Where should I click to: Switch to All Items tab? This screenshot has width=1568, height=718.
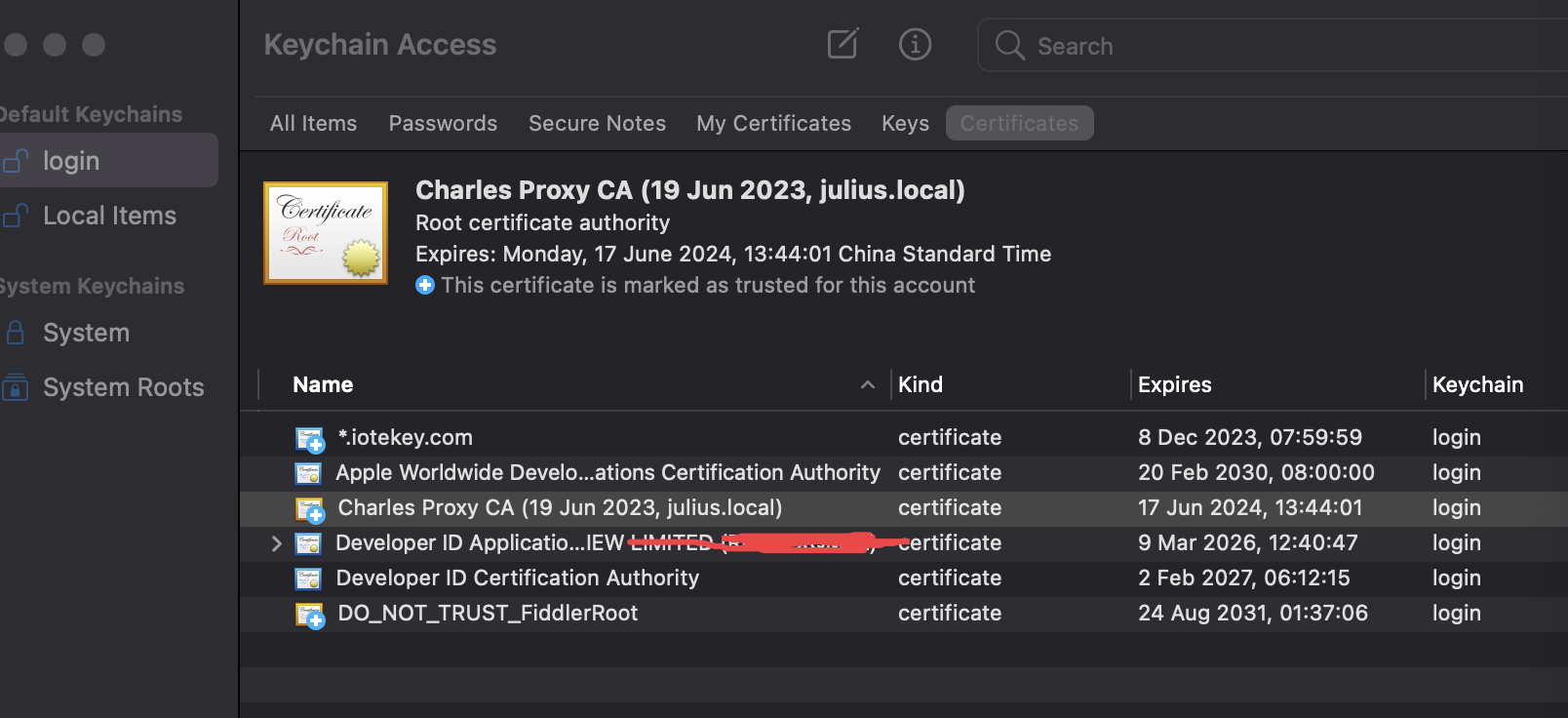pos(313,123)
